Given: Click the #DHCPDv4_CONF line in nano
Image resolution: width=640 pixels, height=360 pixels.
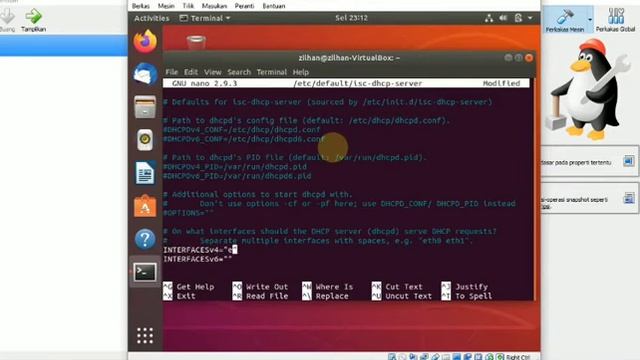Looking at the screenshot, I should point(242,129).
